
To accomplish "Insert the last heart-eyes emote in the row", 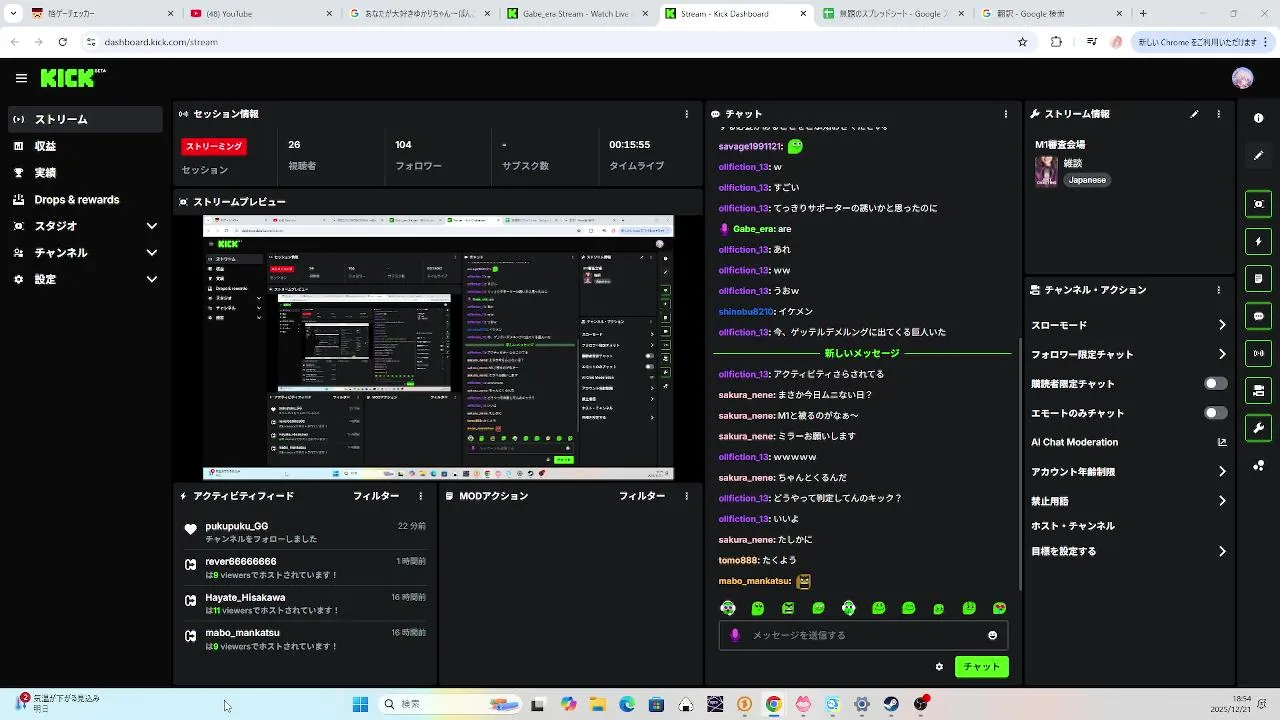I will [x=999, y=608].
